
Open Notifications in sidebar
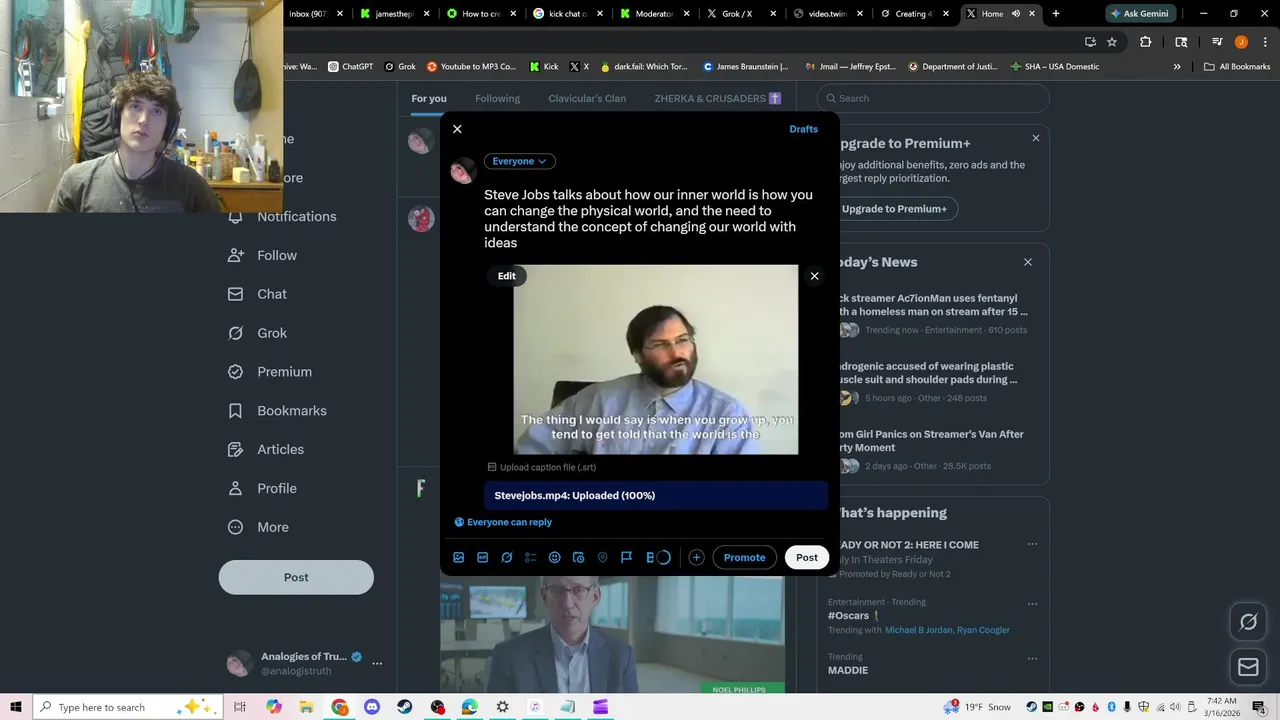click(283, 216)
